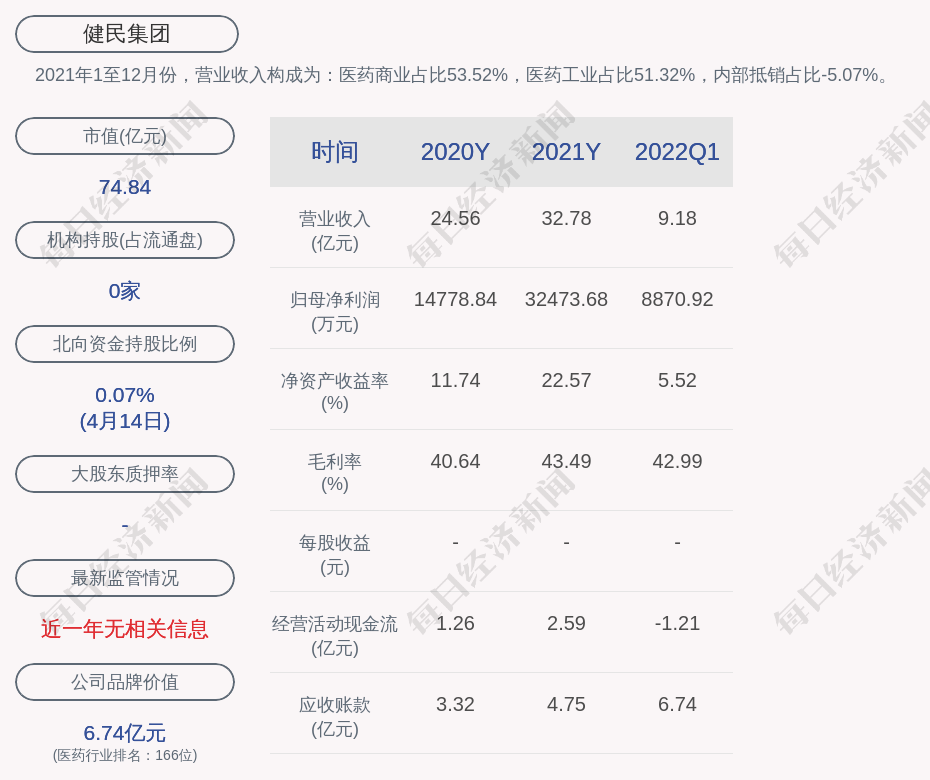
Task: Click the red 近一年无相关信息 text
Action: point(125,629)
